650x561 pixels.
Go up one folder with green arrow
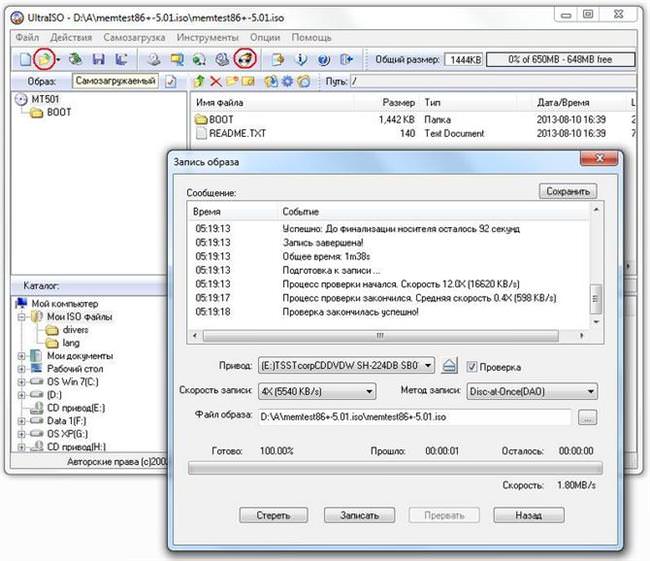pos(199,81)
